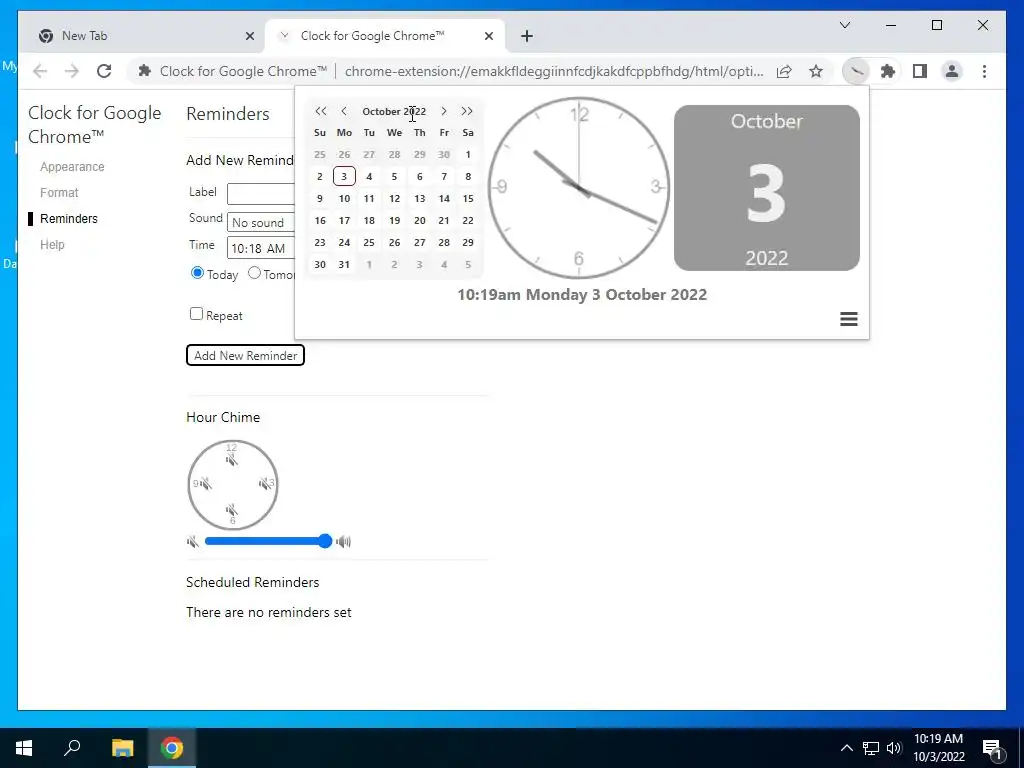The image size is (1024, 768).
Task: Click the muted speaker icon left of slider
Action: (x=193, y=541)
